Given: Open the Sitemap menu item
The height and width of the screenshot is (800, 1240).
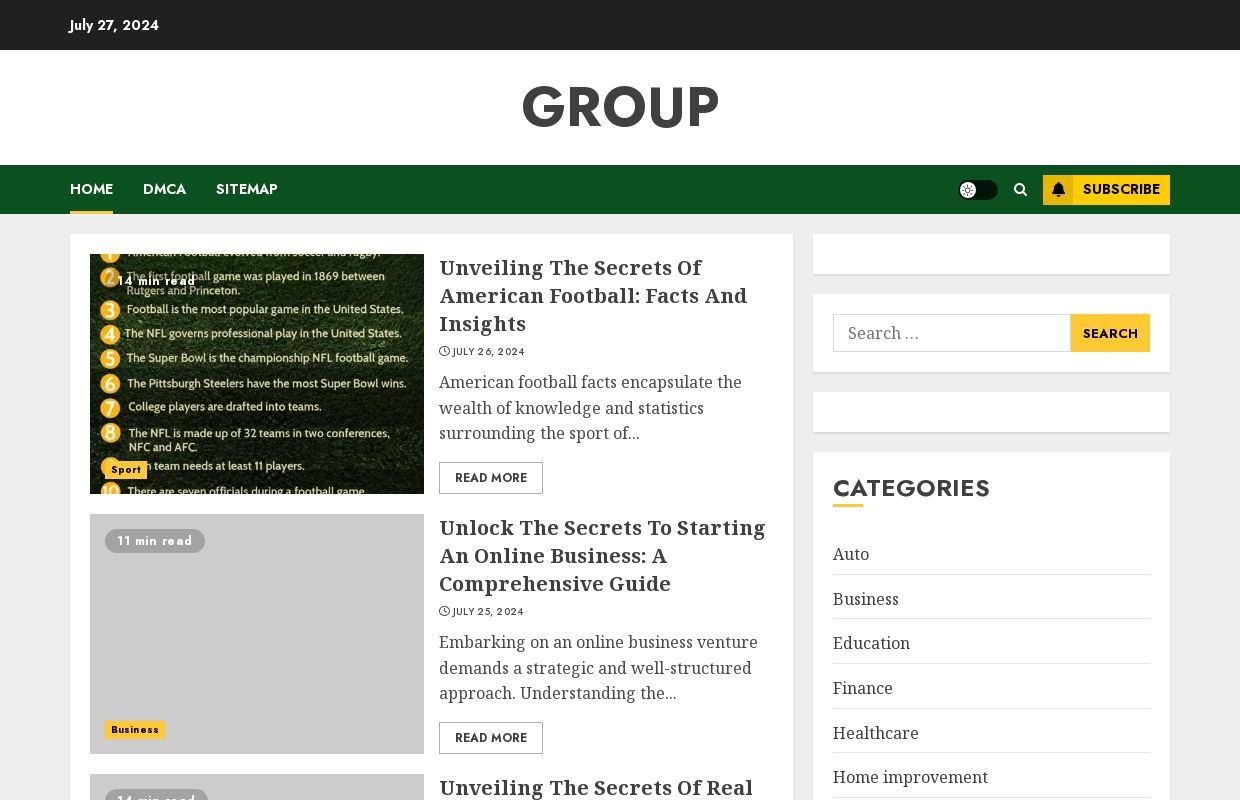Looking at the screenshot, I should (247, 189).
